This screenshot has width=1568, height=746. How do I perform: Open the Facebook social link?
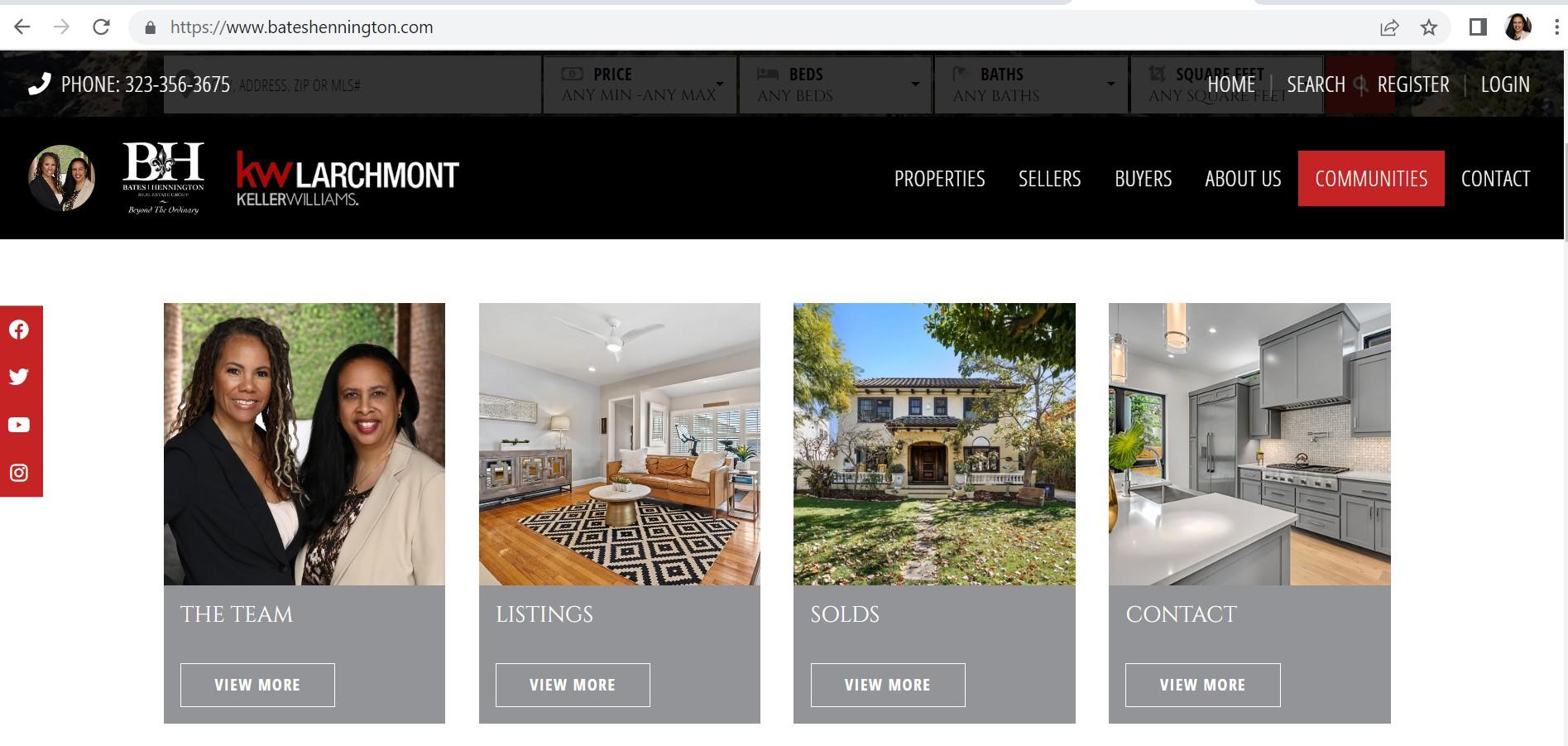(19, 330)
